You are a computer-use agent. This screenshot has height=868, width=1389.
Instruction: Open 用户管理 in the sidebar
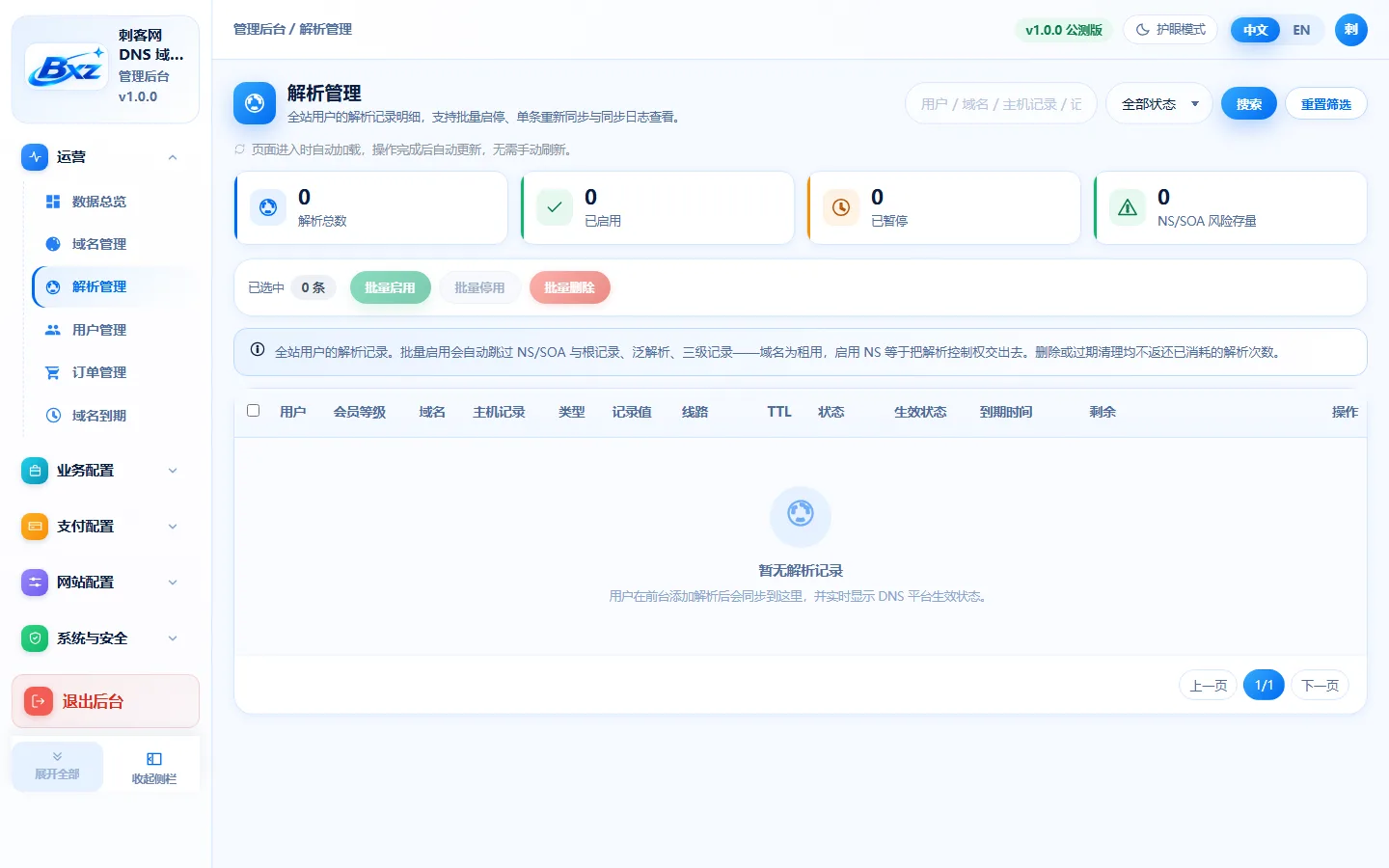(x=113, y=330)
